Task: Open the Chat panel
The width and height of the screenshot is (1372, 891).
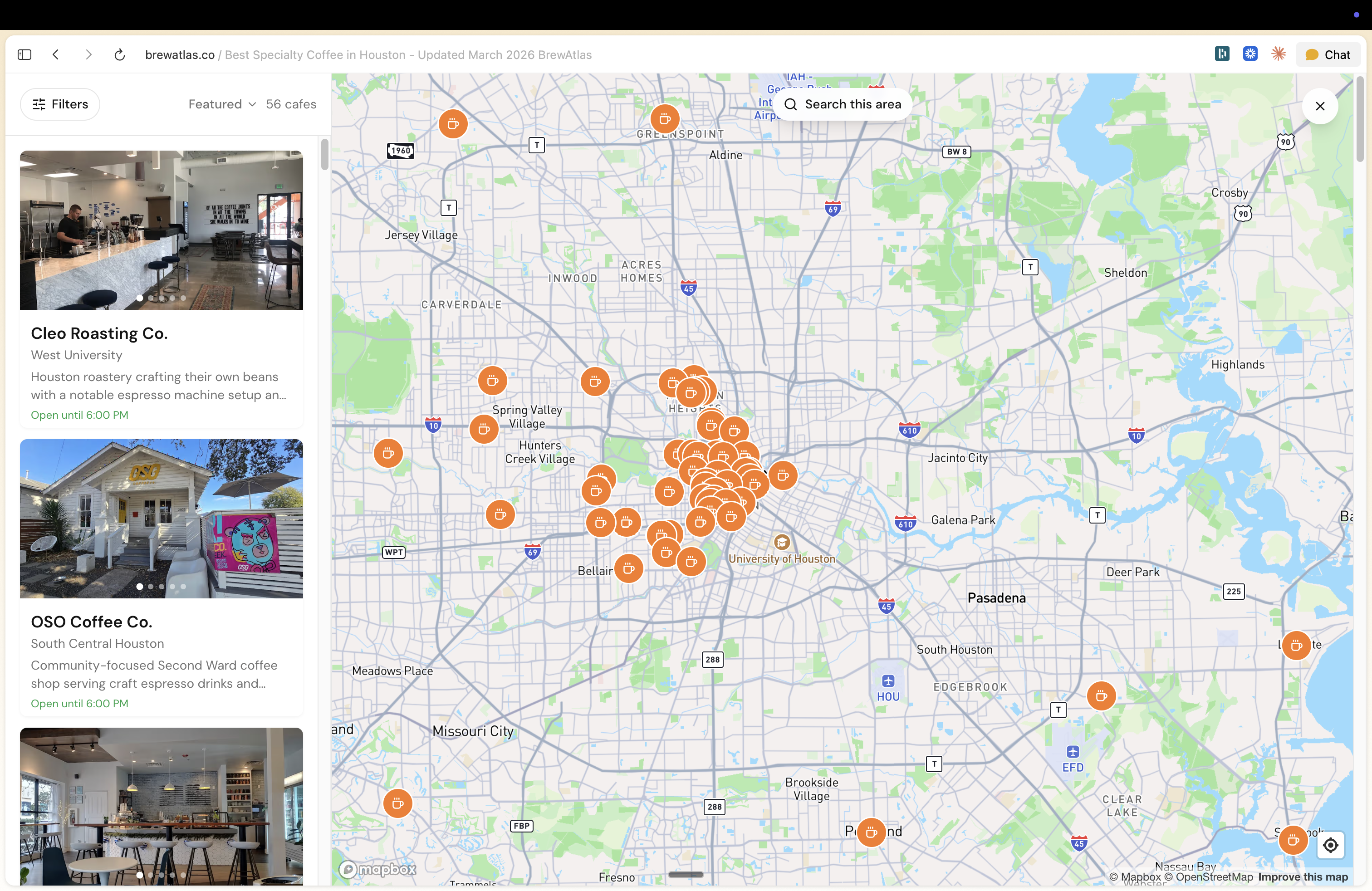Action: click(1328, 55)
